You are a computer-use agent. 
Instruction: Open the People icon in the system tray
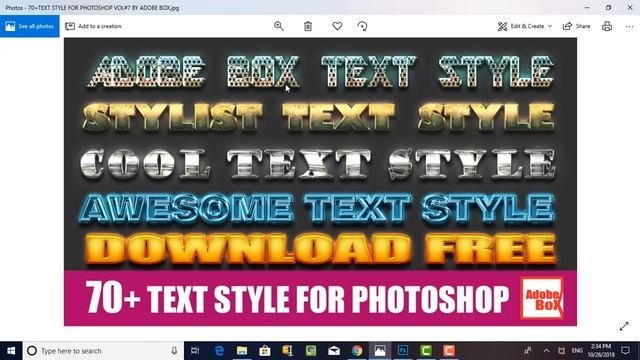tap(528, 351)
